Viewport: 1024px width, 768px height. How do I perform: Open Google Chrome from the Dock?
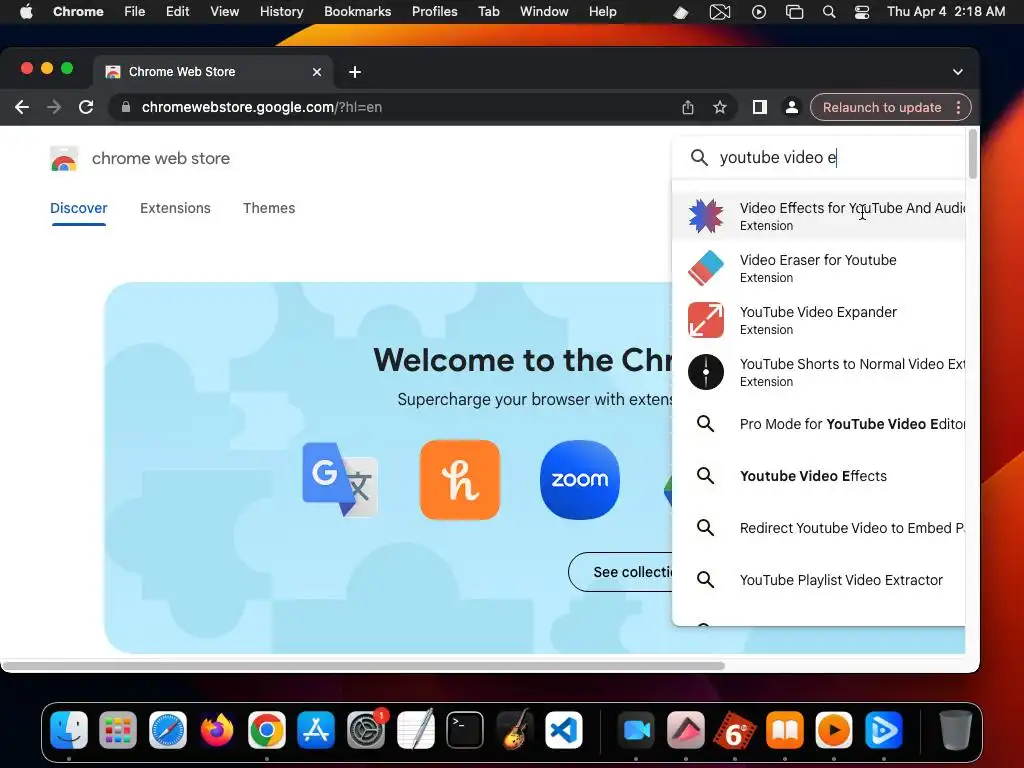(266, 730)
